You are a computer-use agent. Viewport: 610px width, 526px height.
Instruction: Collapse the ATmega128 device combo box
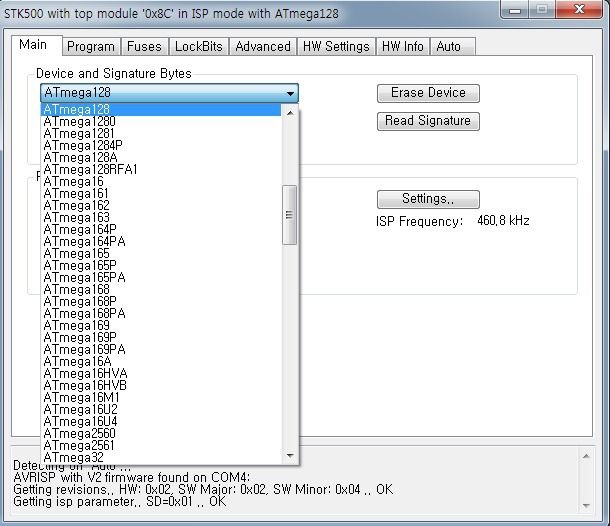(169, 93)
